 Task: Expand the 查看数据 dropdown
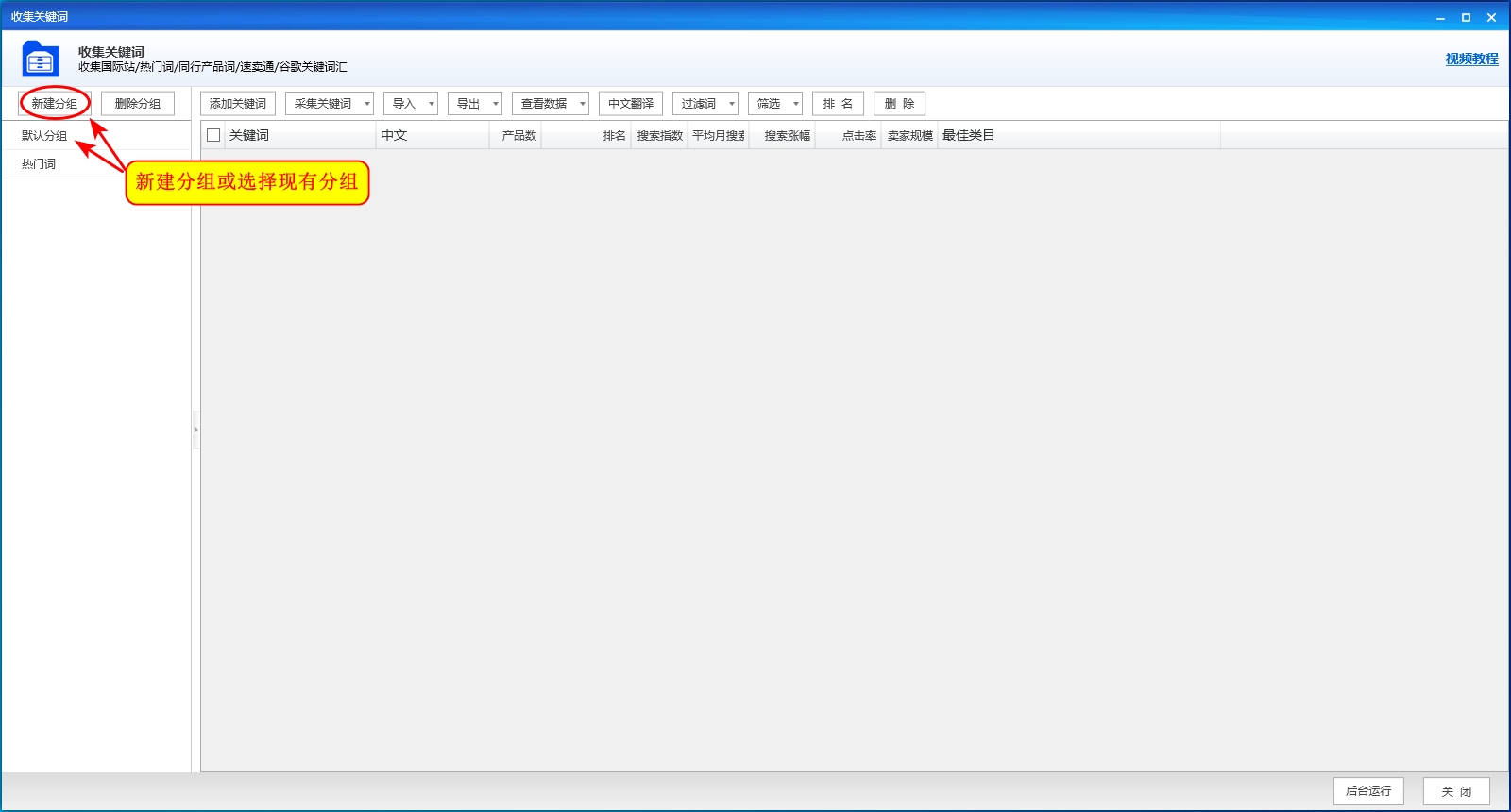click(x=551, y=104)
